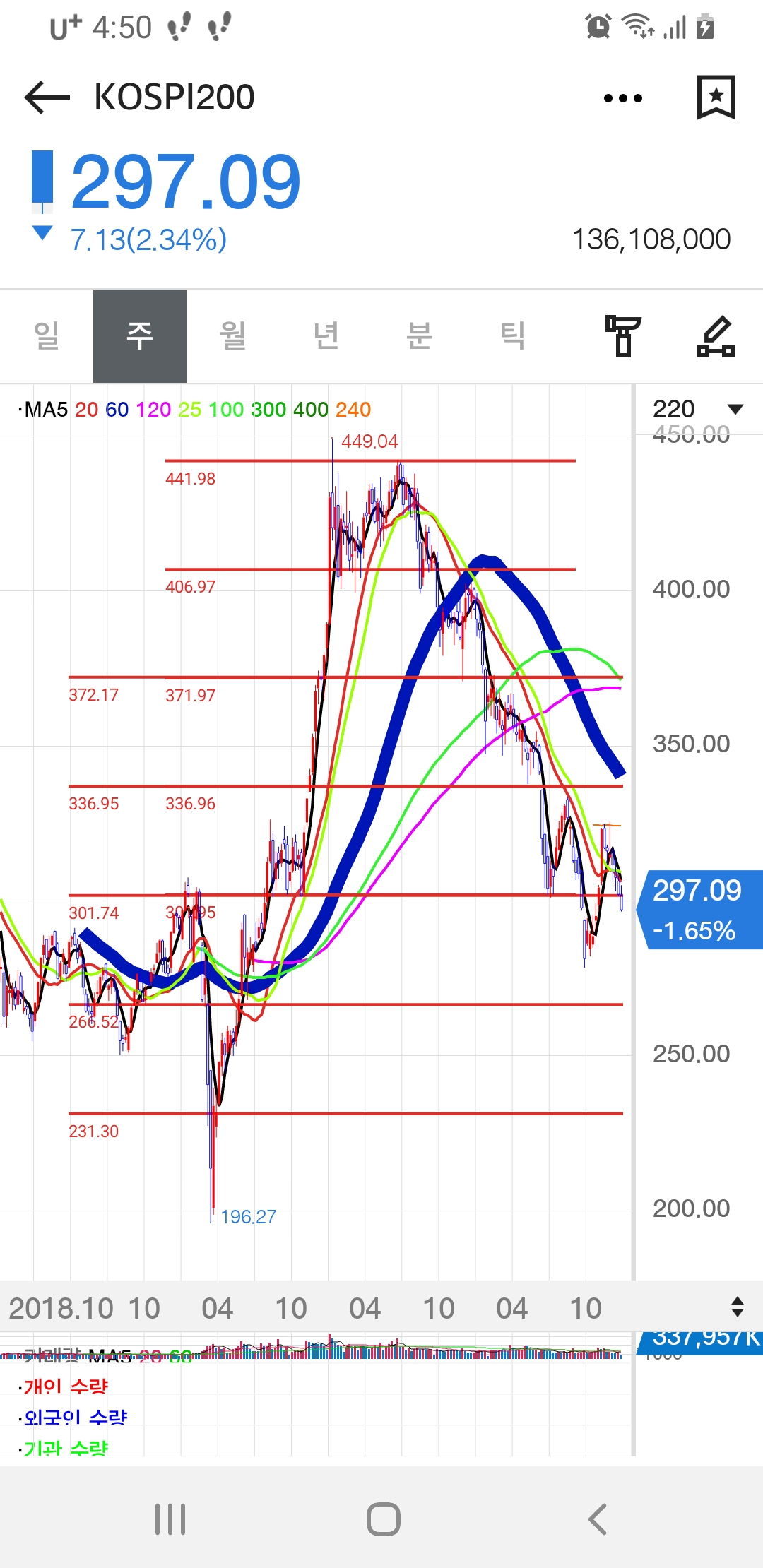The image size is (763, 1568).
Task: Select the 일 (daily) chart tab
Action: (47, 336)
